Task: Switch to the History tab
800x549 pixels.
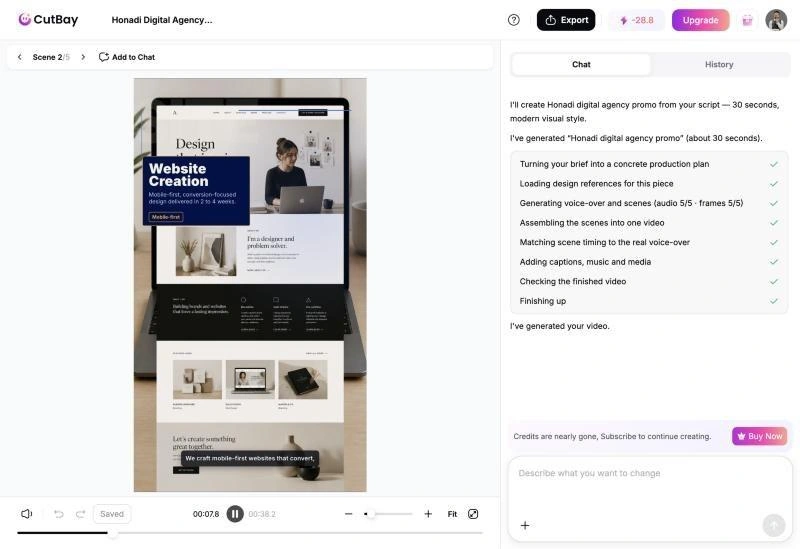Action: (719, 64)
